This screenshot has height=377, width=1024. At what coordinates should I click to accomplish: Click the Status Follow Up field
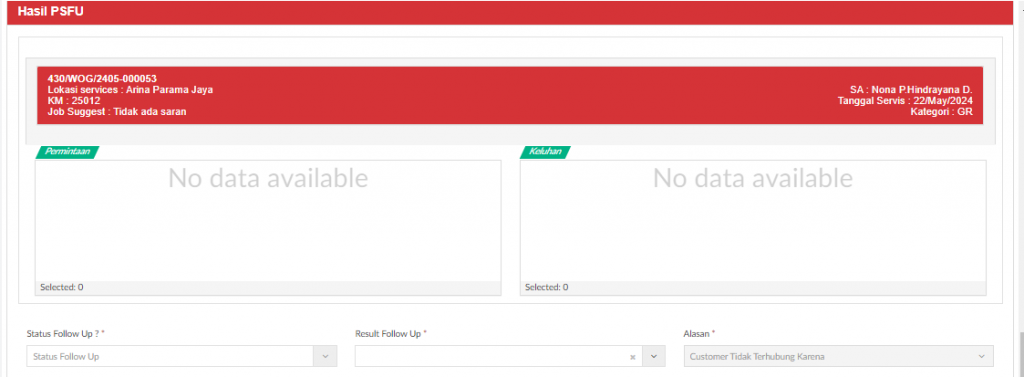click(x=182, y=357)
